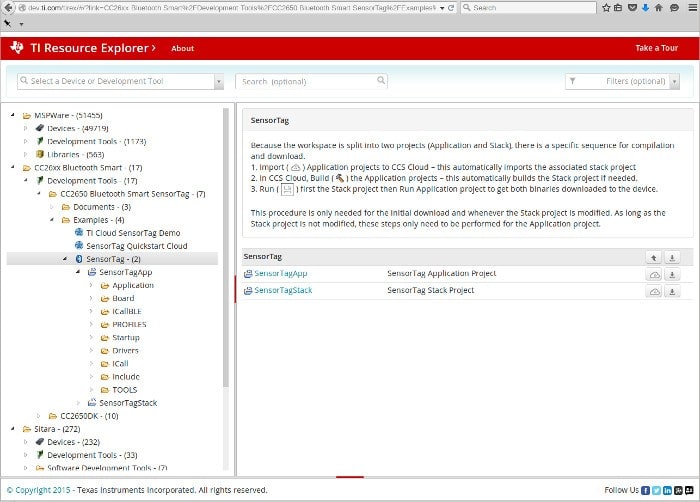
Task: Collapse CC26xx Bluetooth Smart node arrow
Action: (12, 167)
